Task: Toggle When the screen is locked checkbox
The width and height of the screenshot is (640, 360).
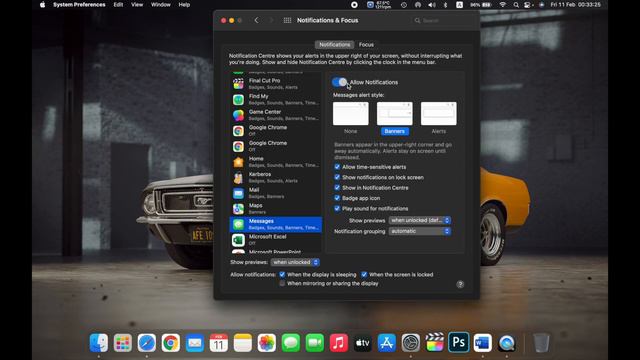Action: click(364, 274)
